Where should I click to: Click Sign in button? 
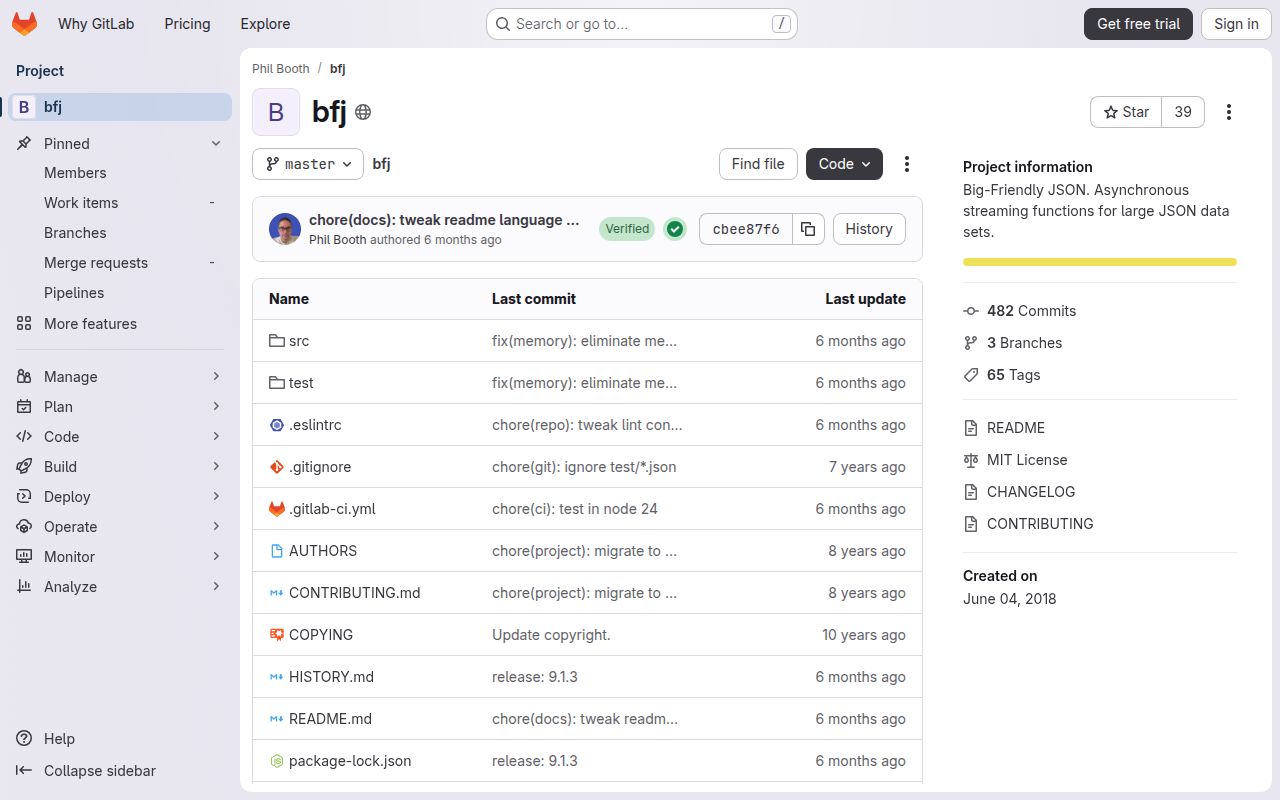tap(1236, 24)
